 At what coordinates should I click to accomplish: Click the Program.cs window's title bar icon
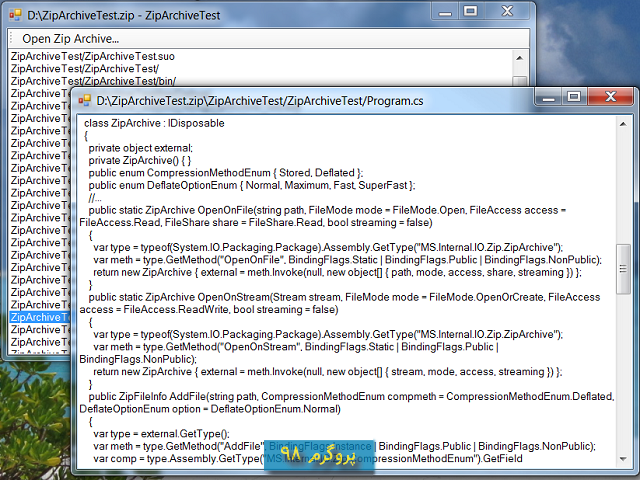(85, 100)
